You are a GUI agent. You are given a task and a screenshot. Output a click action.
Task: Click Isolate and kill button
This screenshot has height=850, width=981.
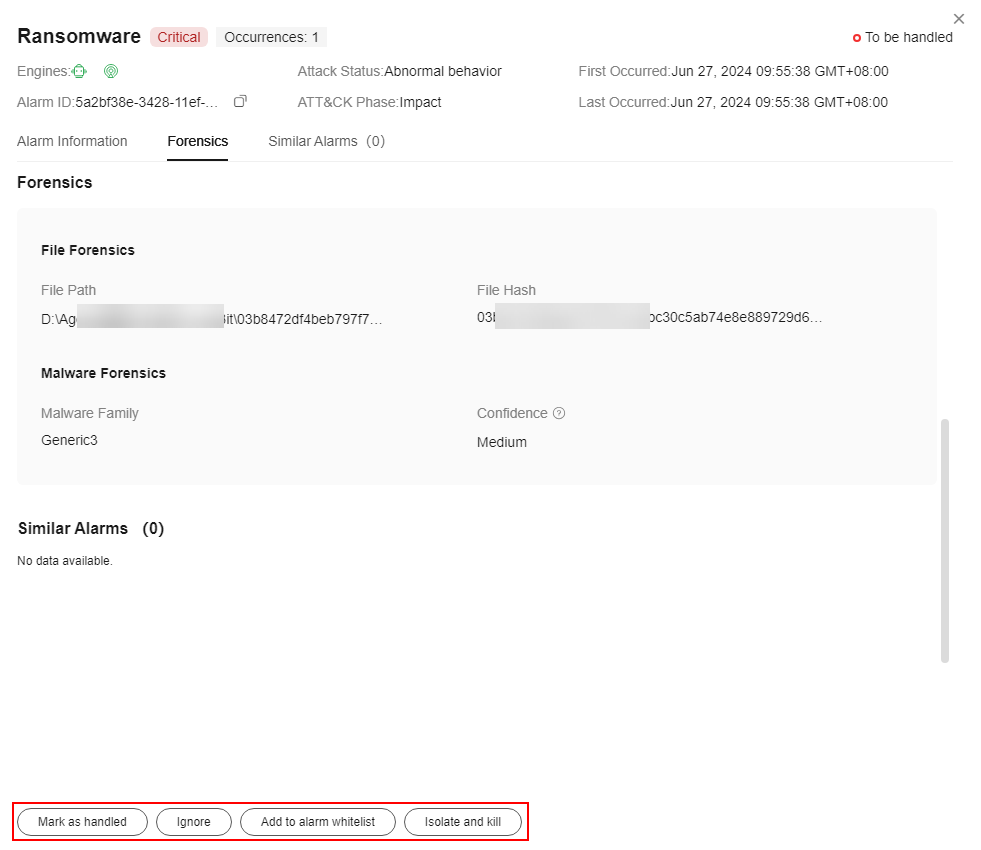point(462,822)
